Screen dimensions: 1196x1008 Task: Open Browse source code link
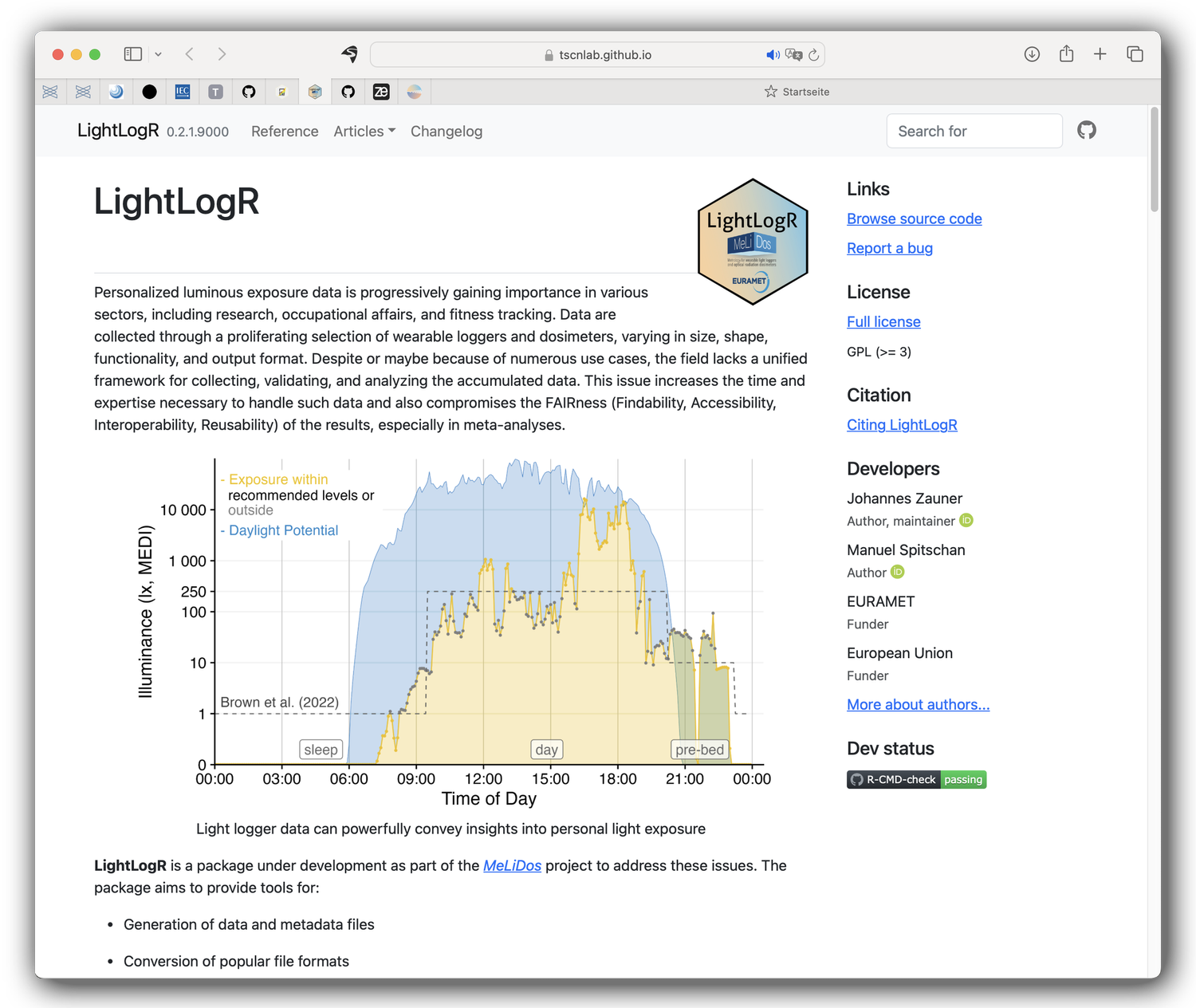coord(915,219)
